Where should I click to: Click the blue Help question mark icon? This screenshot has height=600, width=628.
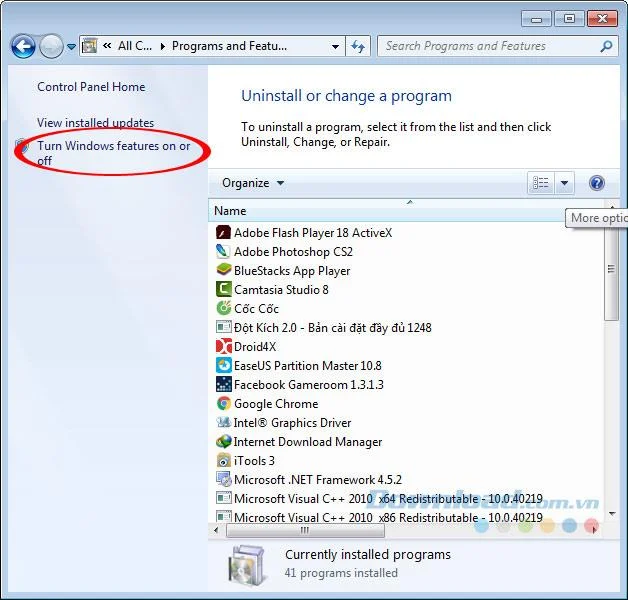(x=596, y=183)
